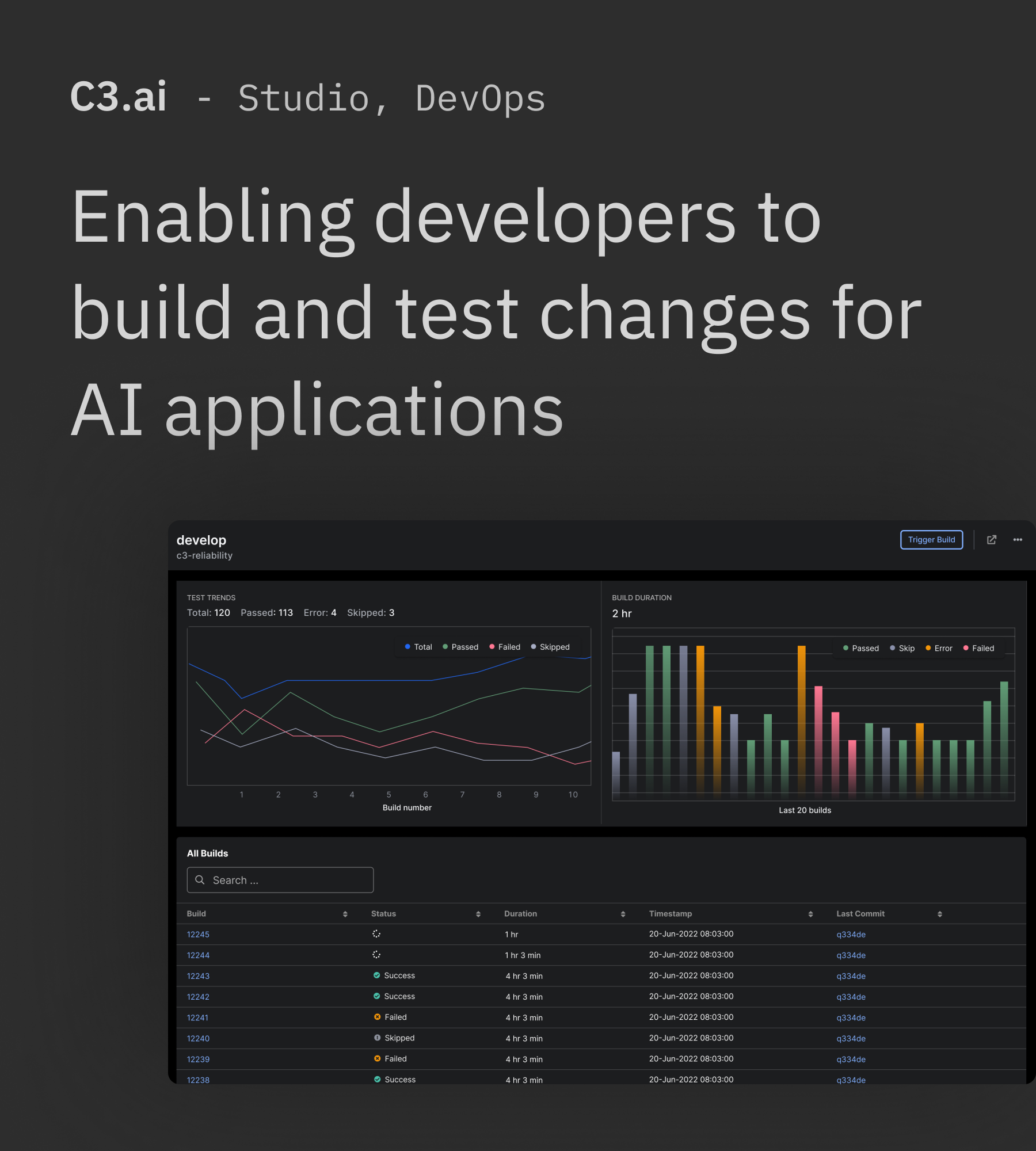Sort table by Status column arrows
Screen dimensions: 1036x1151
pos(478,914)
